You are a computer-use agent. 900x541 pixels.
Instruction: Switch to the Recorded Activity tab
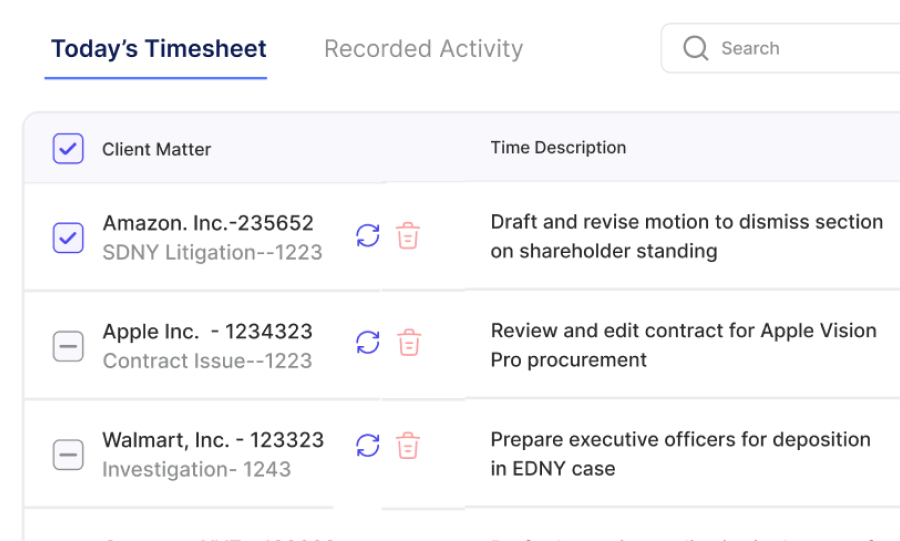(423, 49)
